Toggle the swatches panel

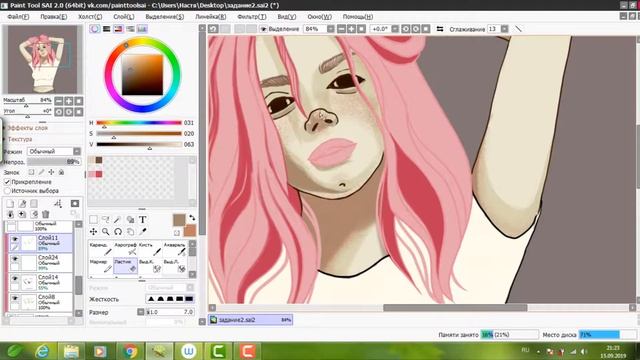point(142,29)
